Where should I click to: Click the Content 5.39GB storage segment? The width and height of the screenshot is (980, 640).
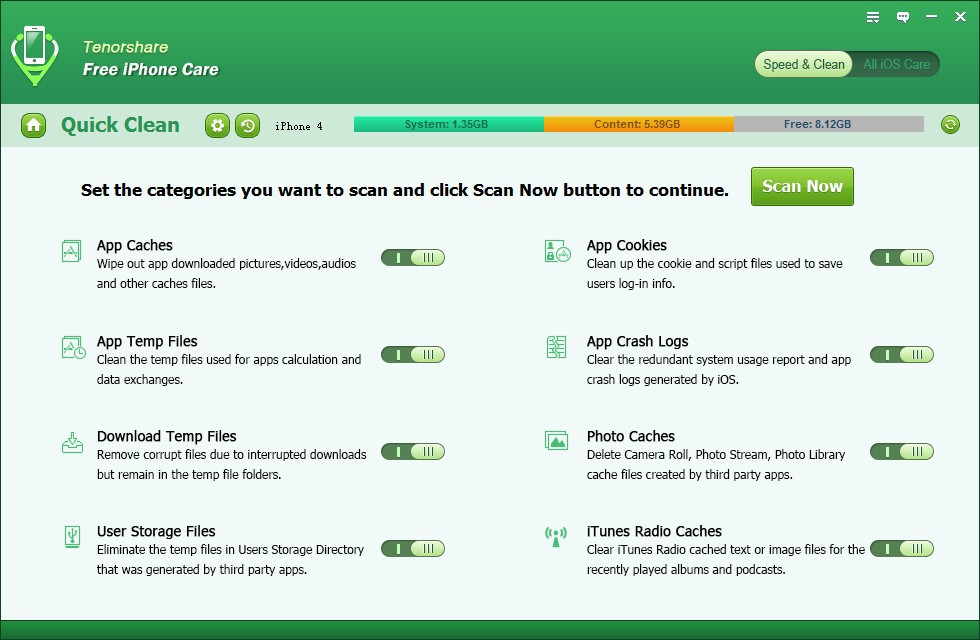pos(639,124)
